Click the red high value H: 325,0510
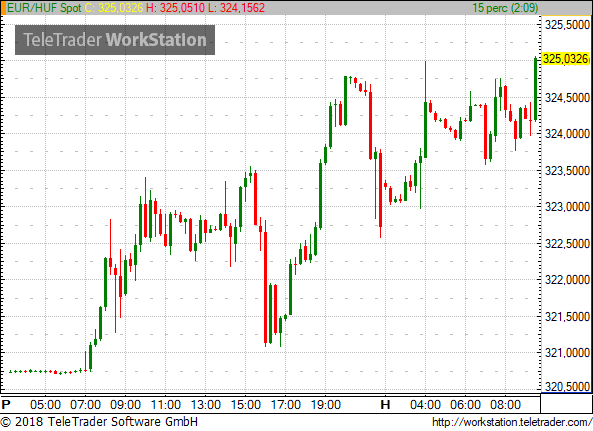 click(175, 8)
